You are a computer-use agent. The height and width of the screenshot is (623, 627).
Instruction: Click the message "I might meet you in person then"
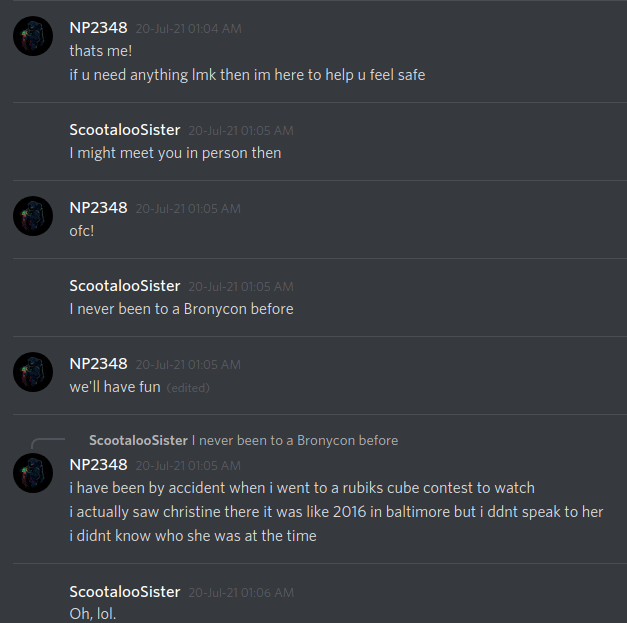coord(175,153)
